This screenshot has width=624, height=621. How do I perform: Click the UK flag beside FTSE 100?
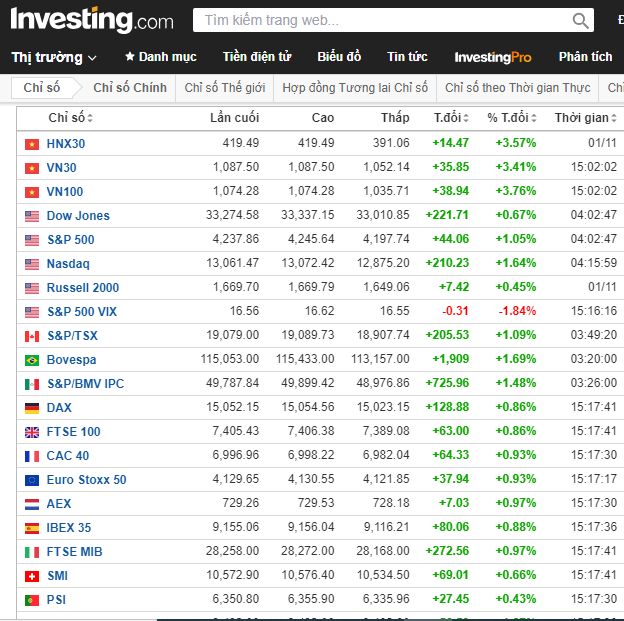[x=32, y=432]
